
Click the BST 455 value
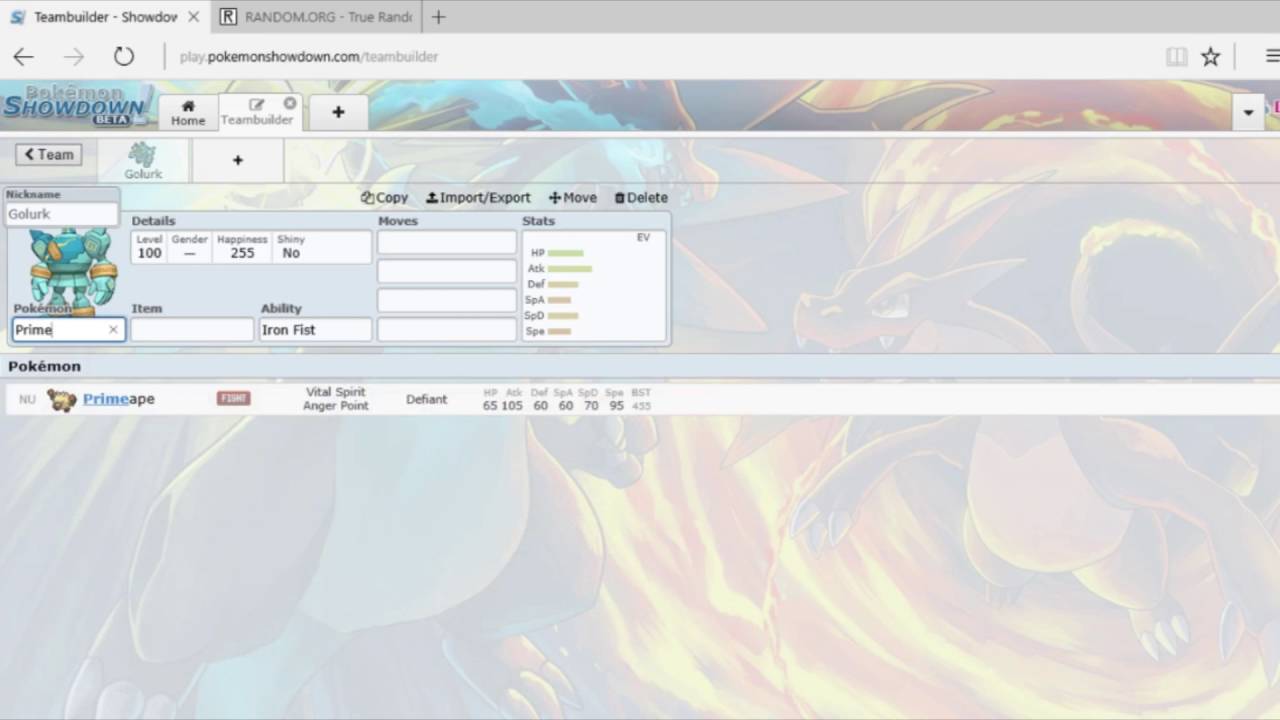point(641,400)
